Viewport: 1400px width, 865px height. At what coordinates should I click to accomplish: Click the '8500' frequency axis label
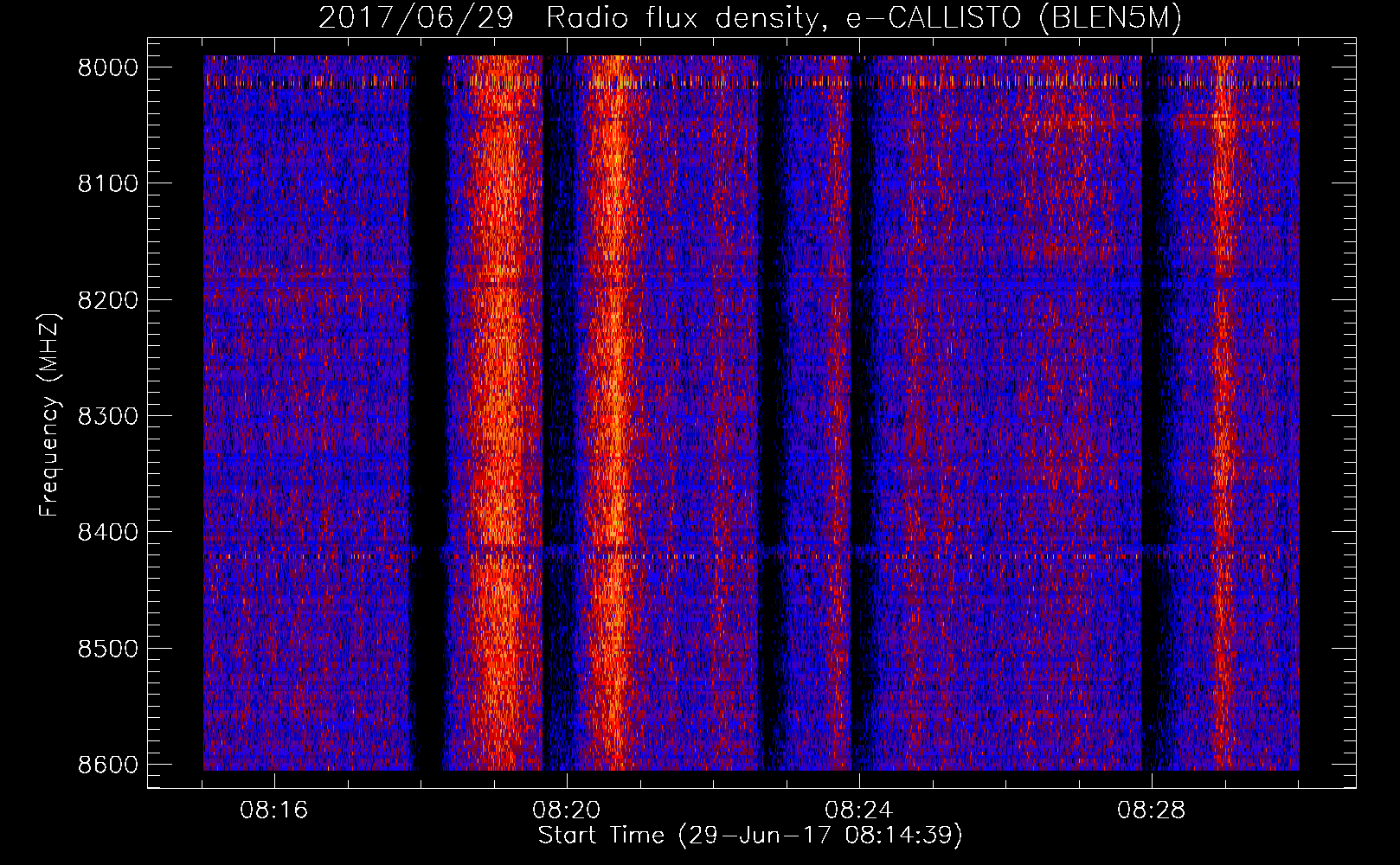108,649
